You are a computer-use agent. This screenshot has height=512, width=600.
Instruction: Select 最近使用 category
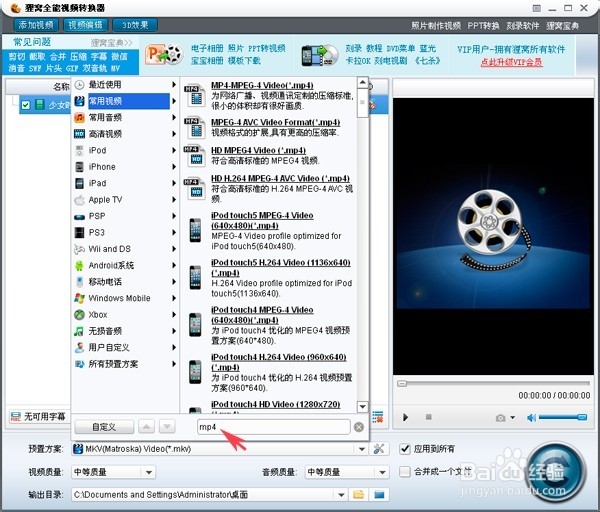tap(105, 85)
